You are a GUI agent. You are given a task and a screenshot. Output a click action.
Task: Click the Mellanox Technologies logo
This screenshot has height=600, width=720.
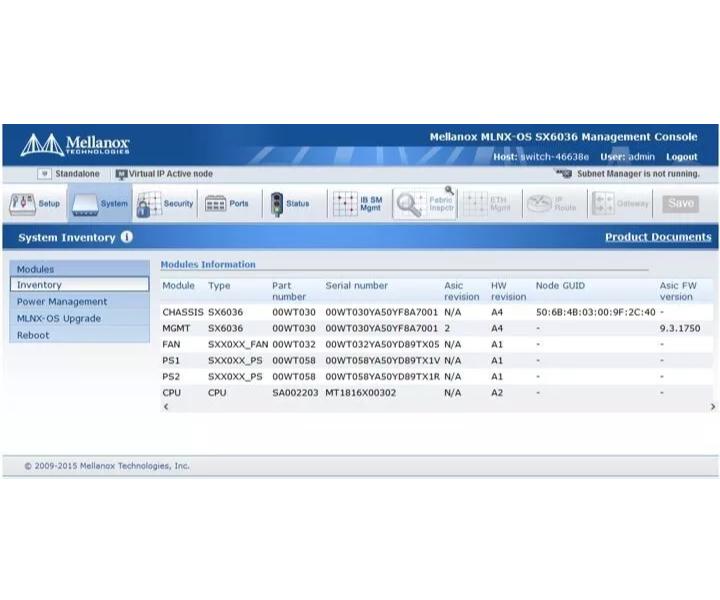click(75, 145)
